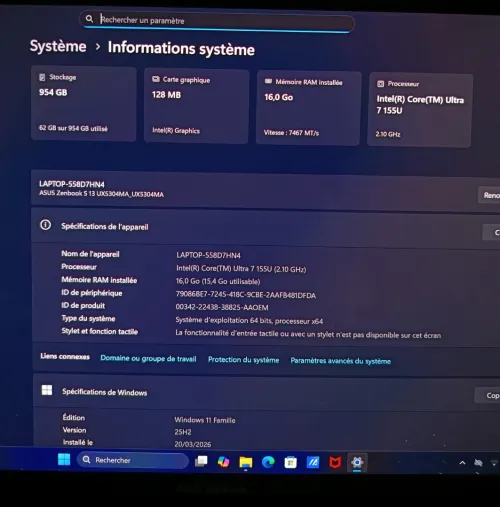The width and height of the screenshot is (500, 507).
Task: Open Task View from the taskbar
Action: tap(201, 461)
